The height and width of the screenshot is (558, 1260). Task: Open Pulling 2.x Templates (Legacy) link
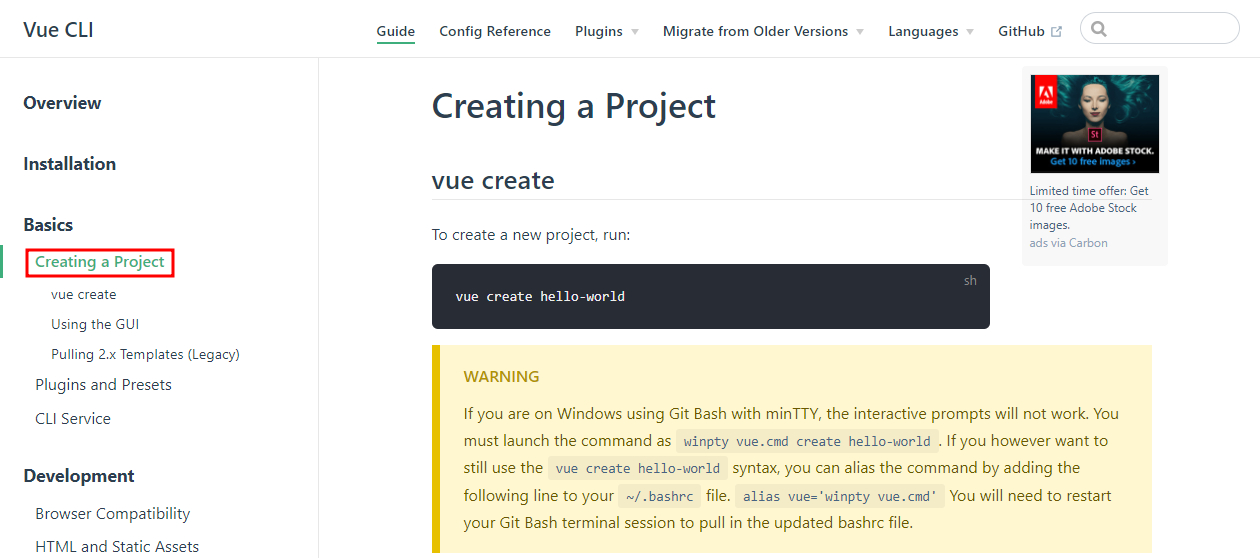click(145, 355)
